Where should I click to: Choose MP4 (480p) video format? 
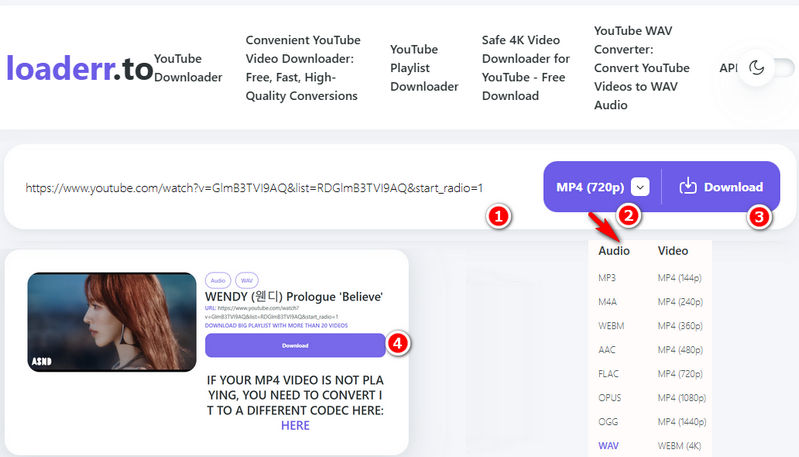680,350
